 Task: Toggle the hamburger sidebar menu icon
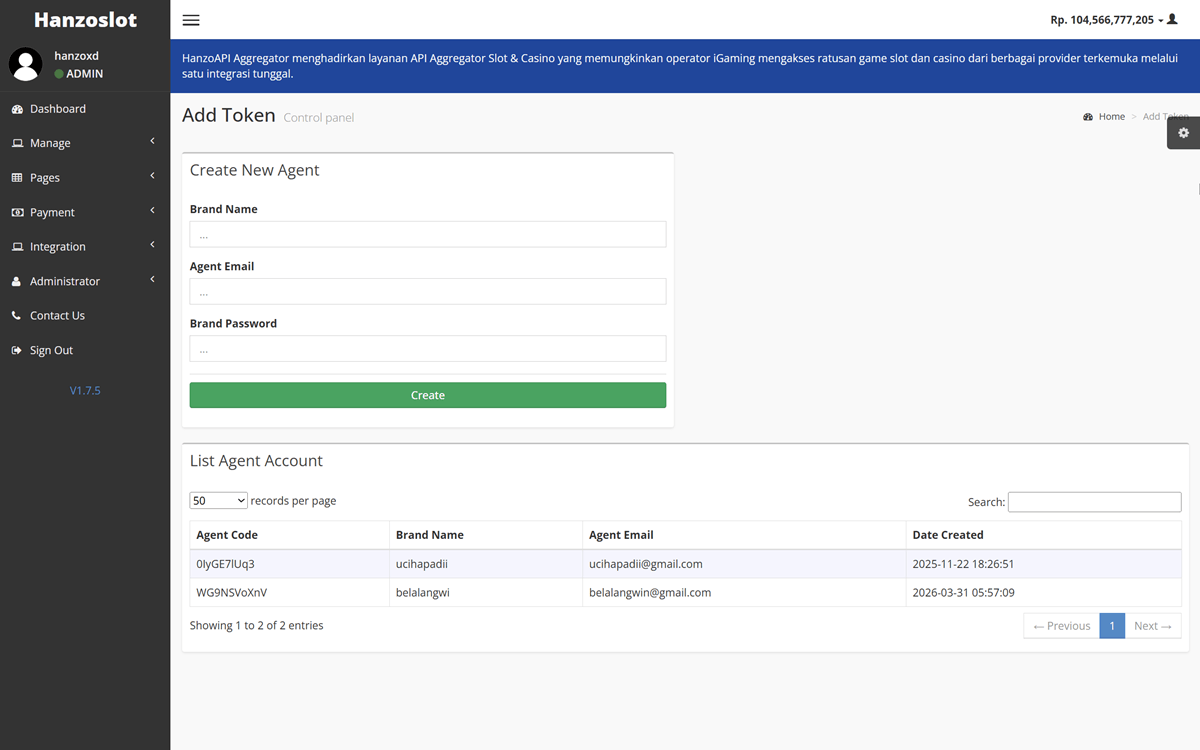[x=191, y=20]
